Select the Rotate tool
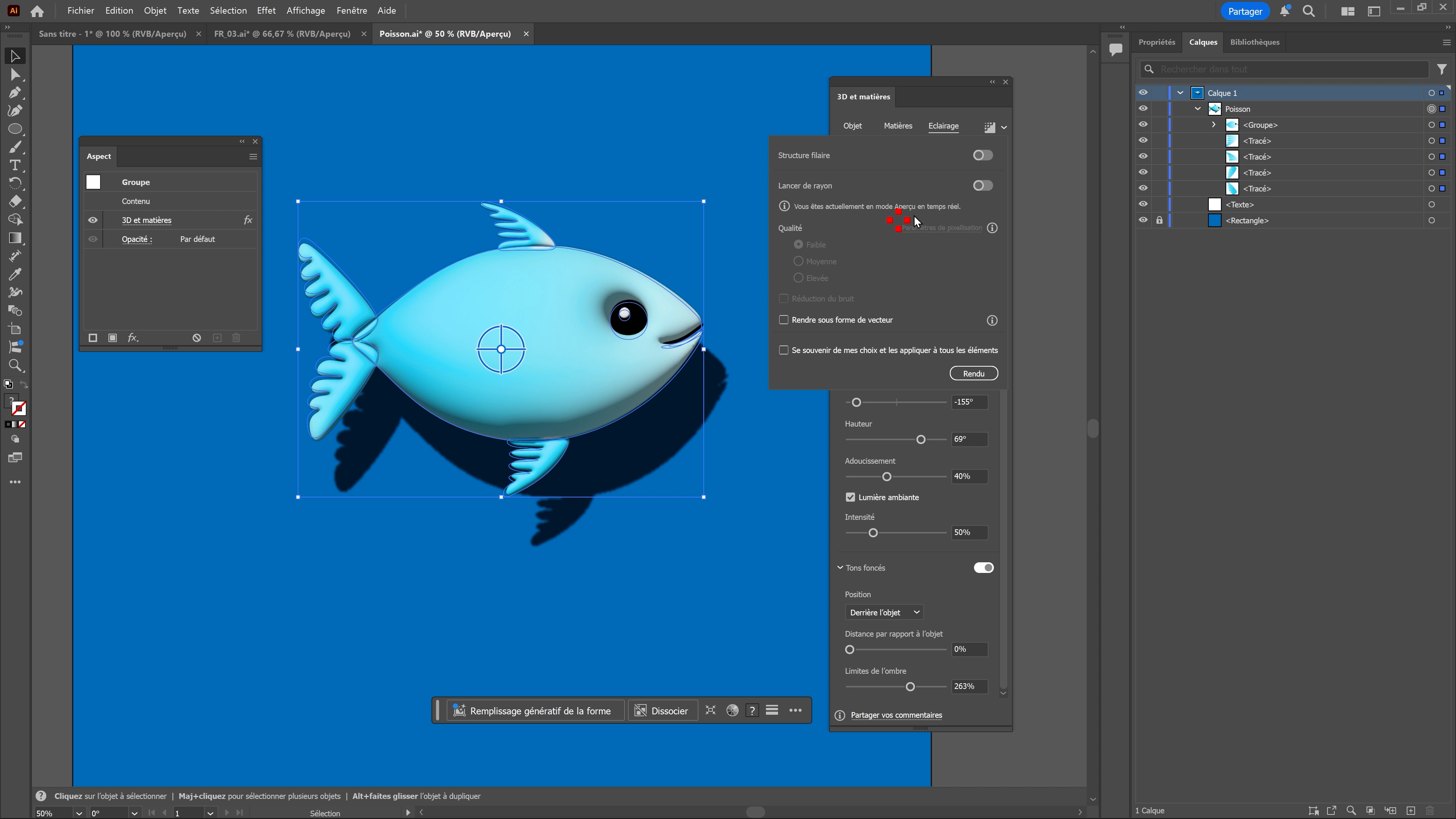The width and height of the screenshot is (1456, 819). click(x=15, y=183)
